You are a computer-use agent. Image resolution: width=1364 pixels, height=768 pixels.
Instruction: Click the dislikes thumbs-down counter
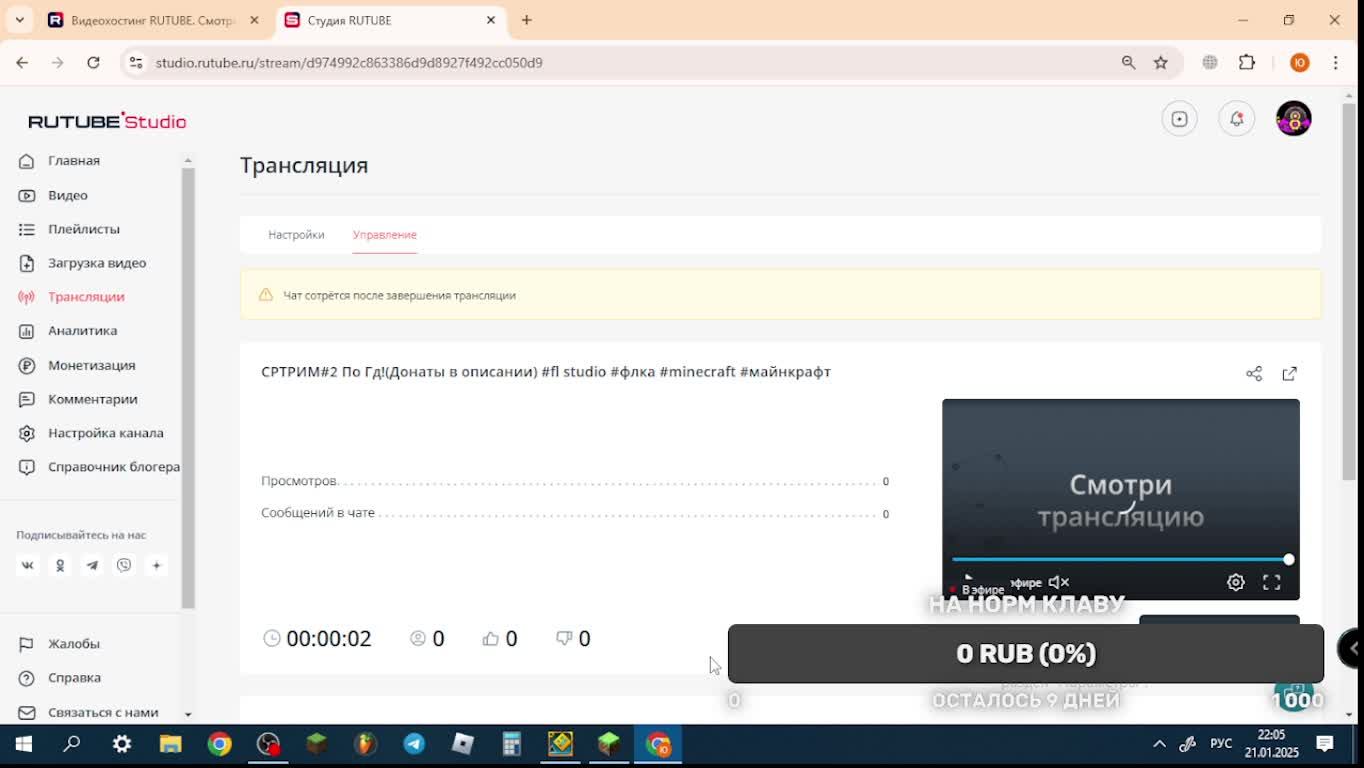[573, 638]
